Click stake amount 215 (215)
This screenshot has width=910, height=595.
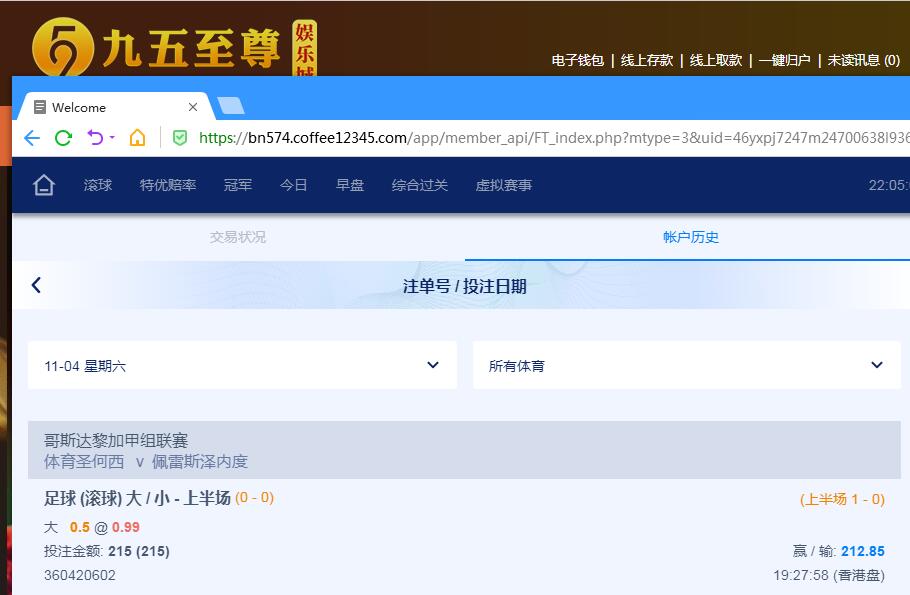(139, 551)
